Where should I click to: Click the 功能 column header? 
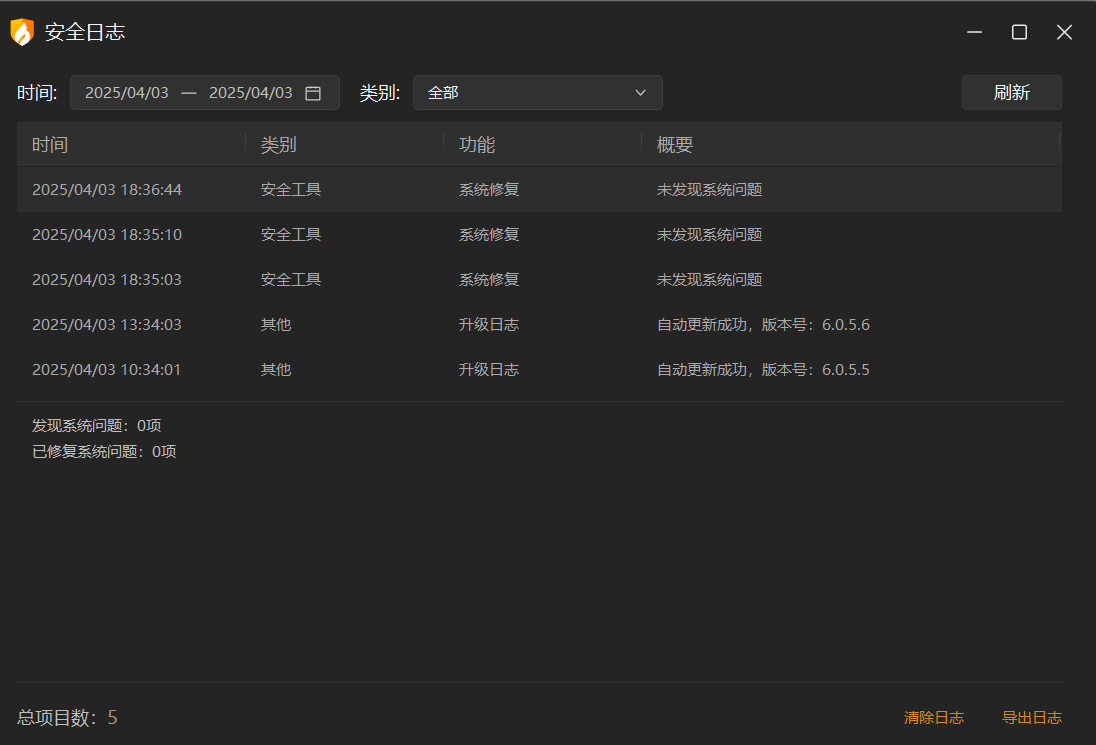477,144
